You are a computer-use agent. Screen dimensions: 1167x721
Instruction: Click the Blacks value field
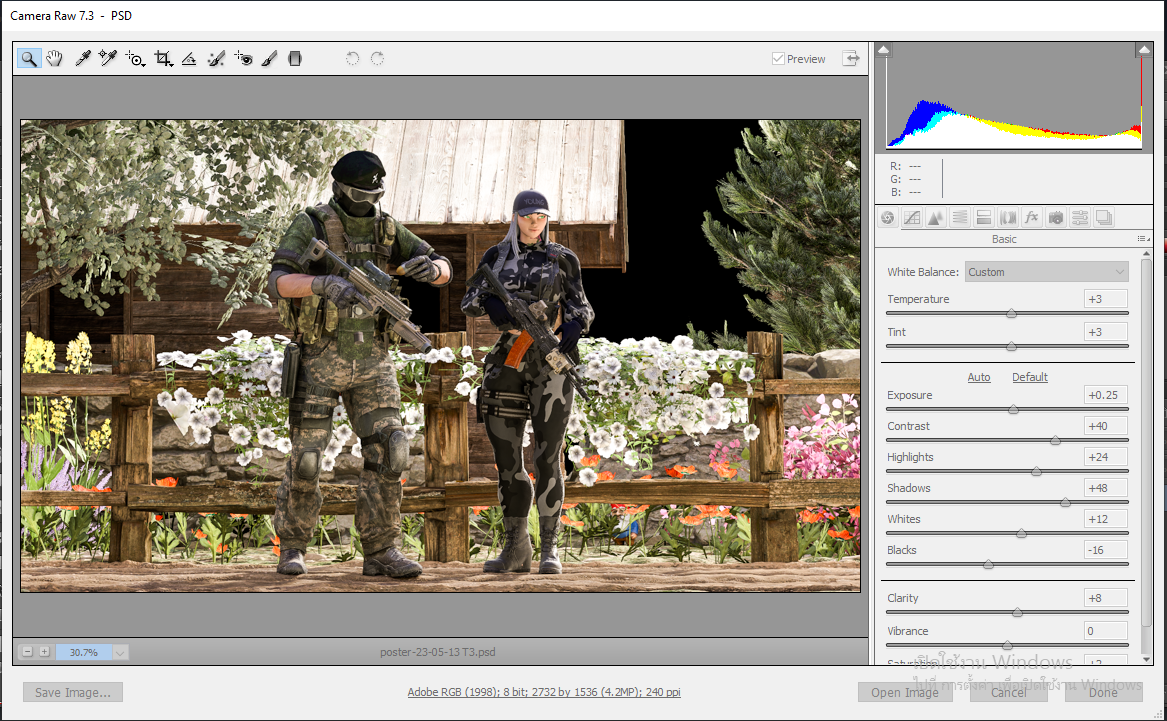pos(1105,550)
